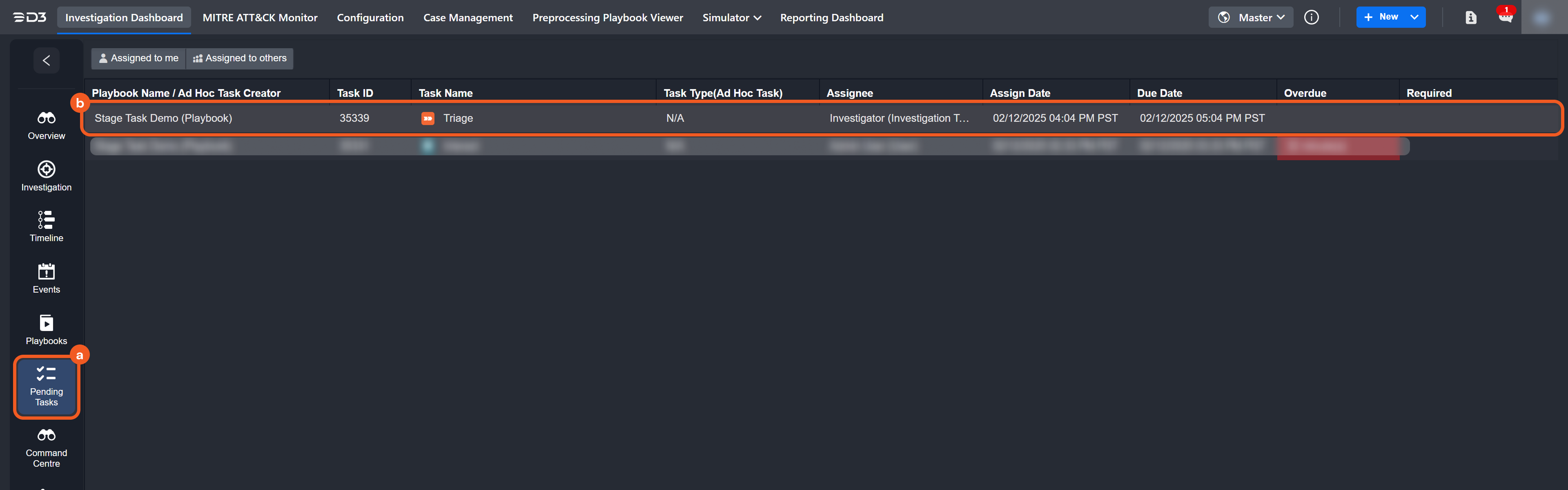Expand the New button dropdown arrow
The width and height of the screenshot is (1568, 490).
pyautogui.click(x=1414, y=17)
